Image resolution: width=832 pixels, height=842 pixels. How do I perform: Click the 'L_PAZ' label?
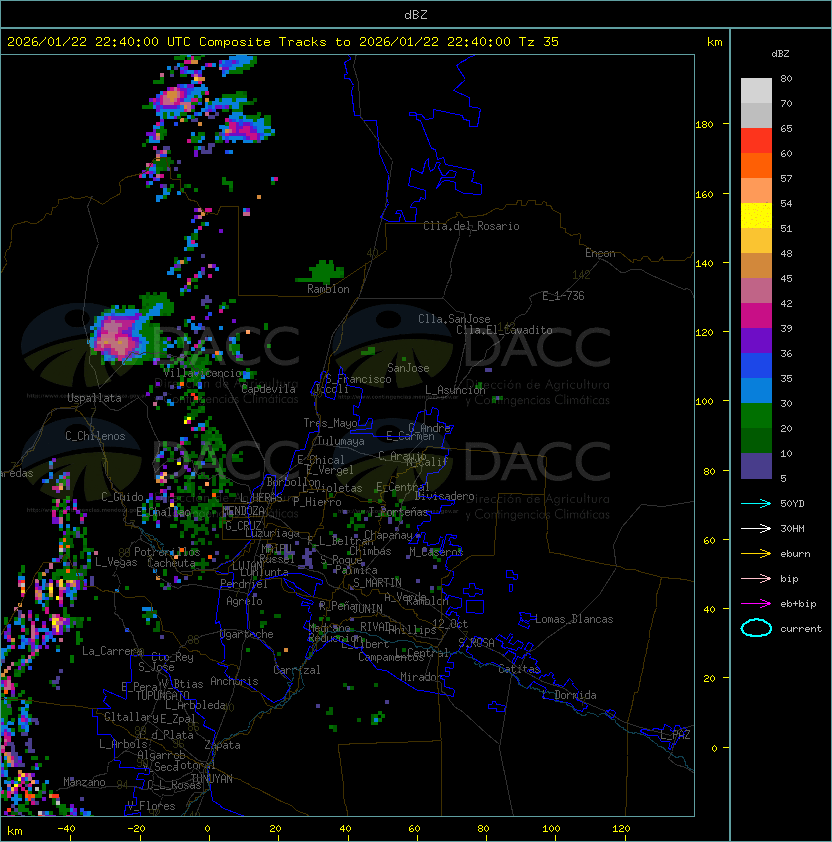coord(675,735)
